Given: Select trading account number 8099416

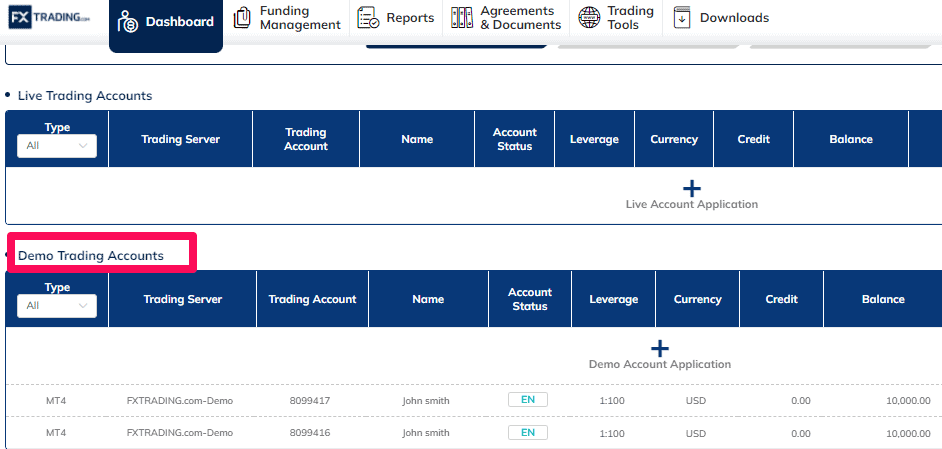Looking at the screenshot, I should (x=309, y=433).
